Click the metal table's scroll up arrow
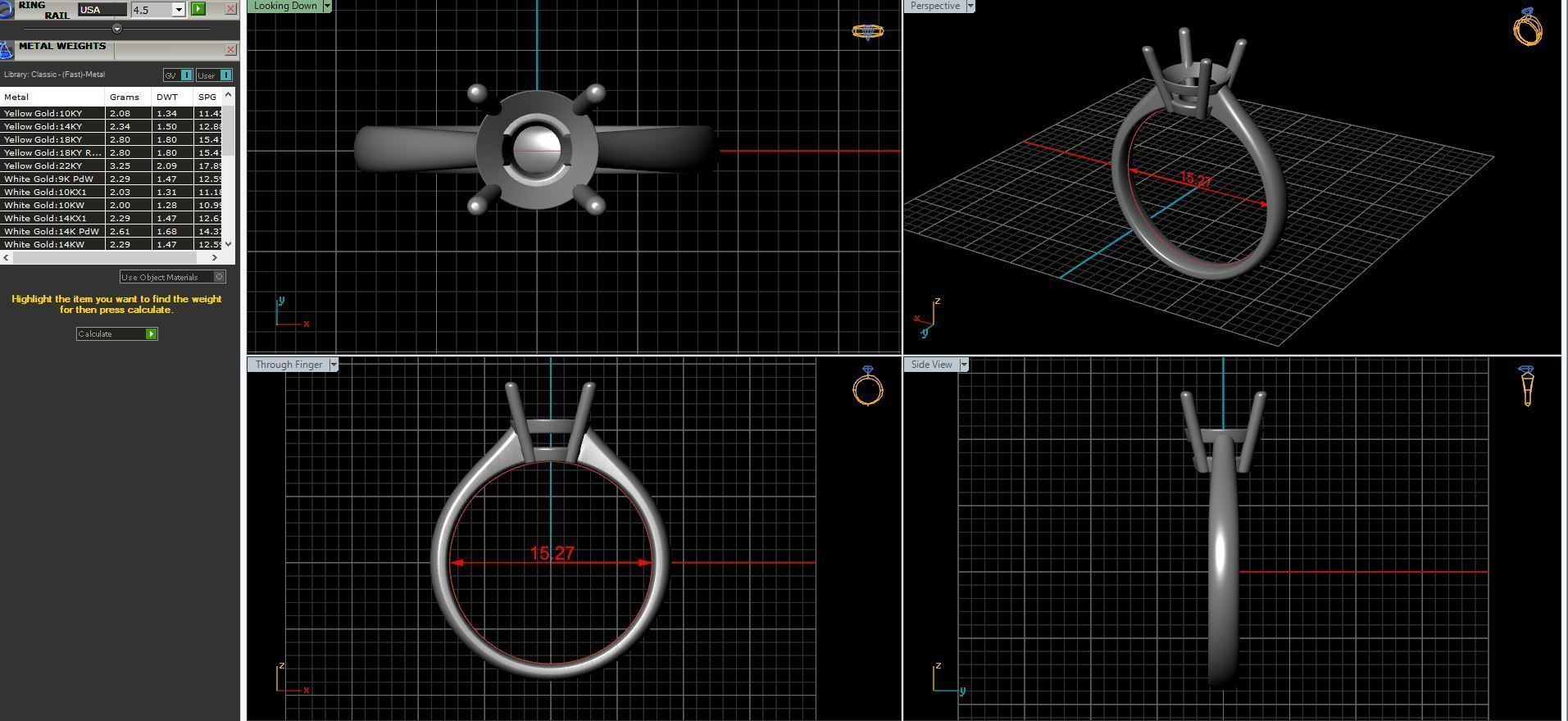Screen dimensions: 1568x721 pyautogui.click(x=229, y=94)
